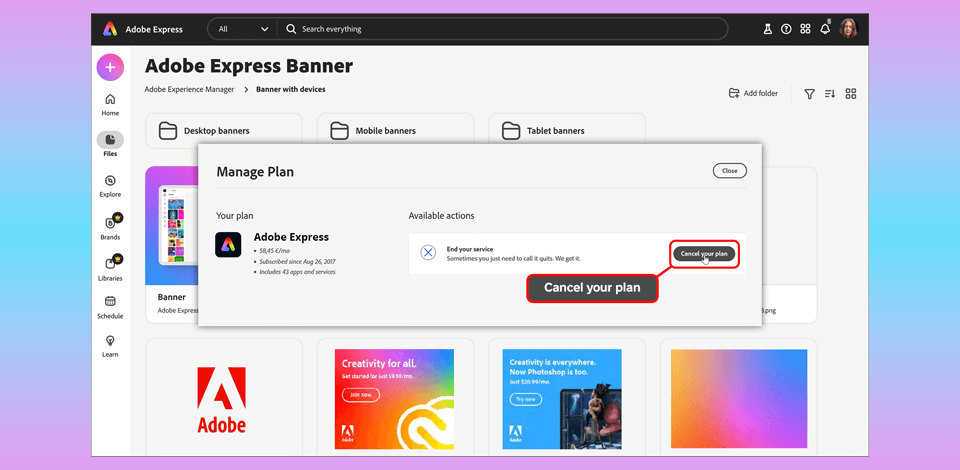The image size is (960, 470).
Task: Click the 'Available actions' label
Action: (441, 216)
